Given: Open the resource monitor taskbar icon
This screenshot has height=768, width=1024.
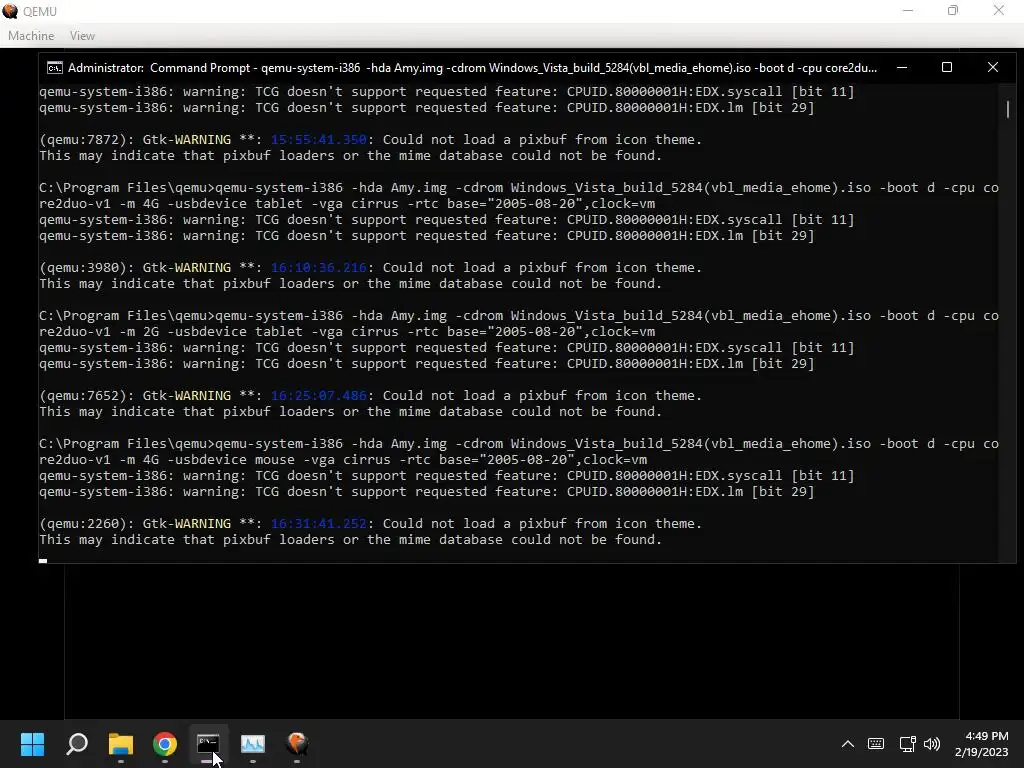Looking at the screenshot, I should click(x=253, y=743).
